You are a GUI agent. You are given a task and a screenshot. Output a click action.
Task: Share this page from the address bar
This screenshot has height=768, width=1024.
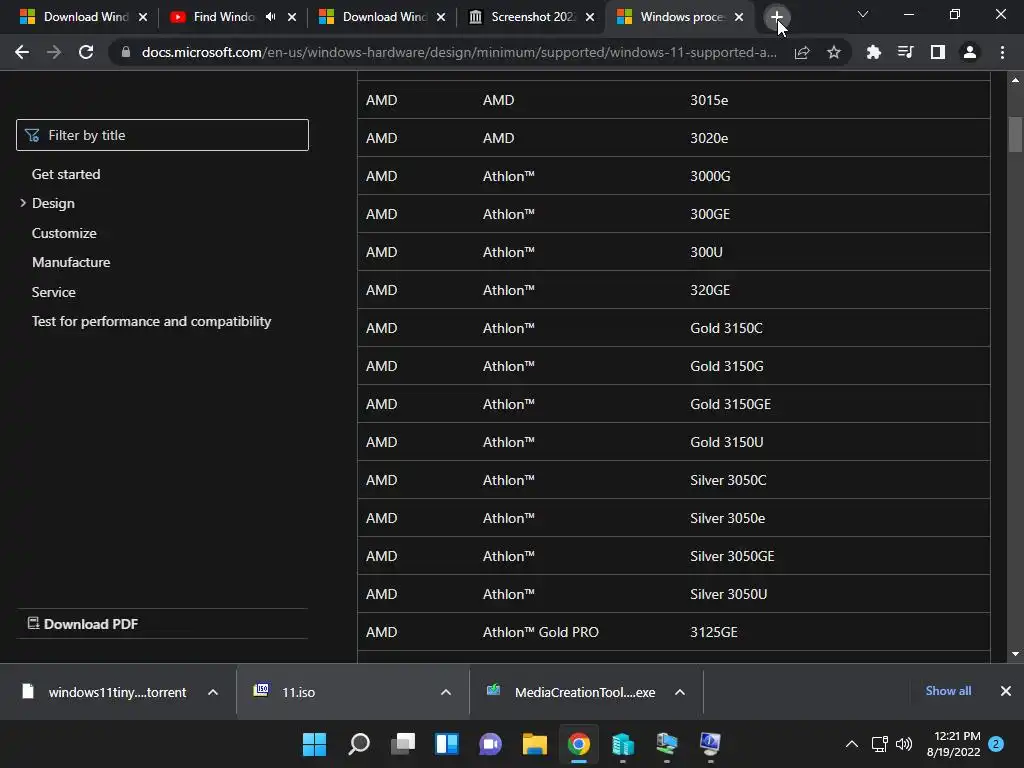(x=802, y=52)
